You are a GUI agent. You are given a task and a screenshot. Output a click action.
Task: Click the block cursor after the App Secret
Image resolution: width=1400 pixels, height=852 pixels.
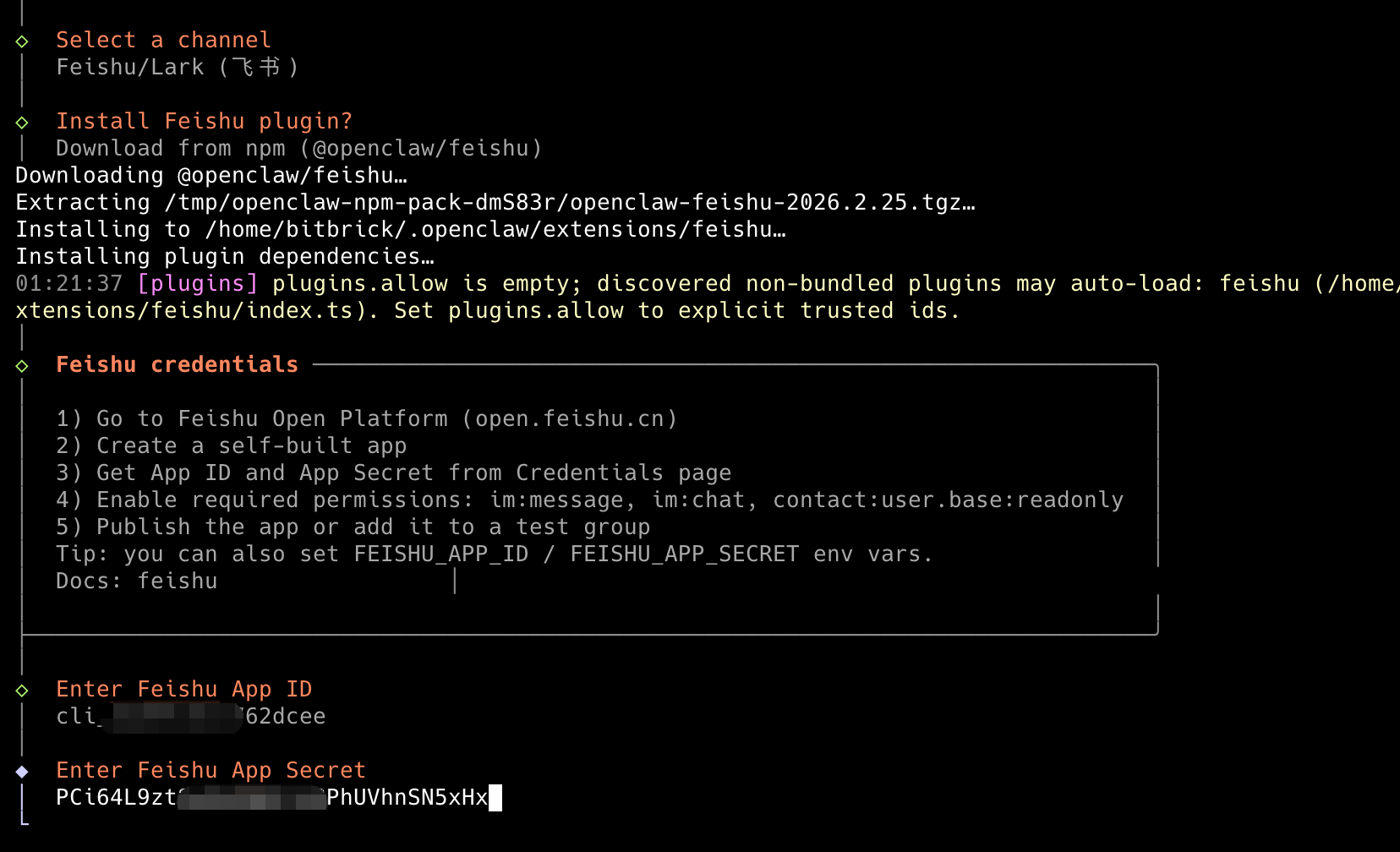(495, 798)
